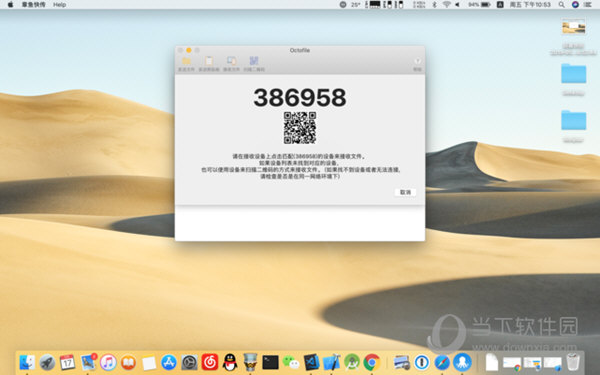
Task: Open the 章鱼快传 application menu
Action: pyautogui.click(x=33, y=5)
